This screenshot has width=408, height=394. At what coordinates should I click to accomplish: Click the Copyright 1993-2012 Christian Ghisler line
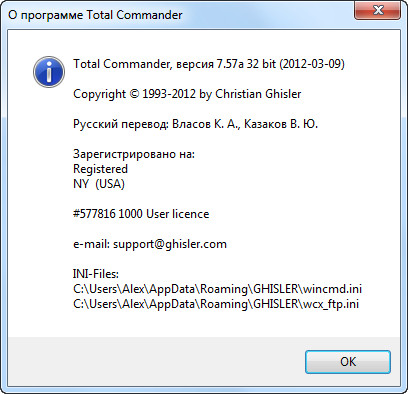187,94
